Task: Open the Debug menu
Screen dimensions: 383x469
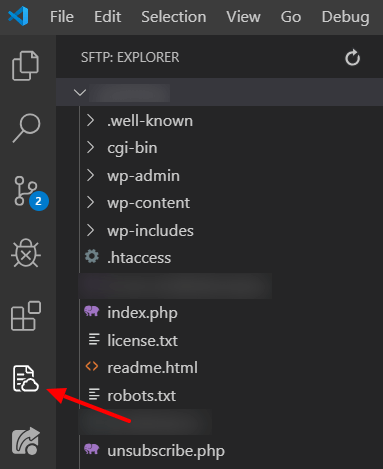Action: point(345,17)
